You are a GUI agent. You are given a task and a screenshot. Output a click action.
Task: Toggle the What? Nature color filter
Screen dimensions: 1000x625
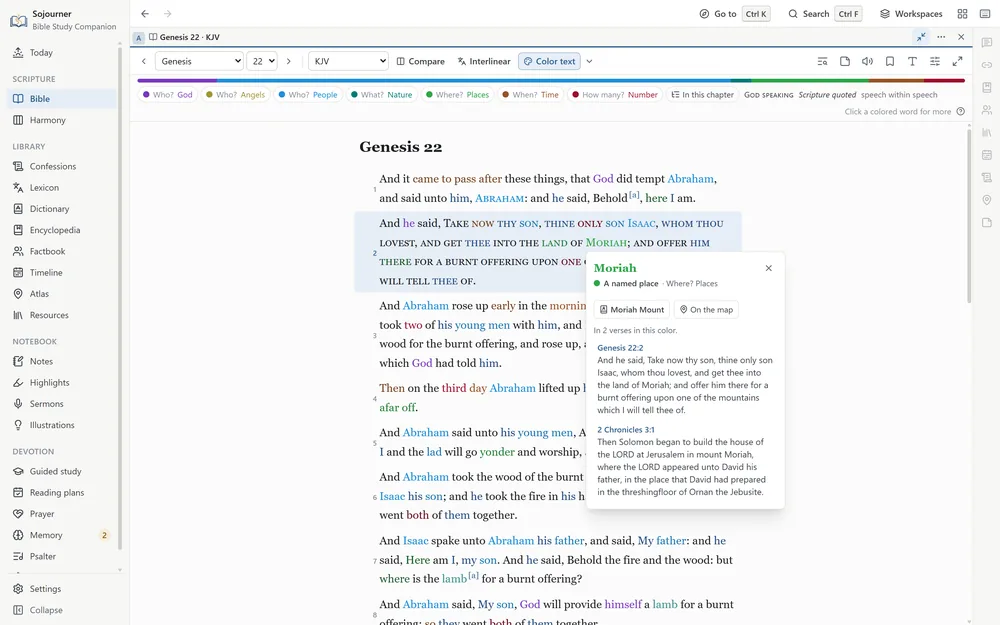(382, 94)
